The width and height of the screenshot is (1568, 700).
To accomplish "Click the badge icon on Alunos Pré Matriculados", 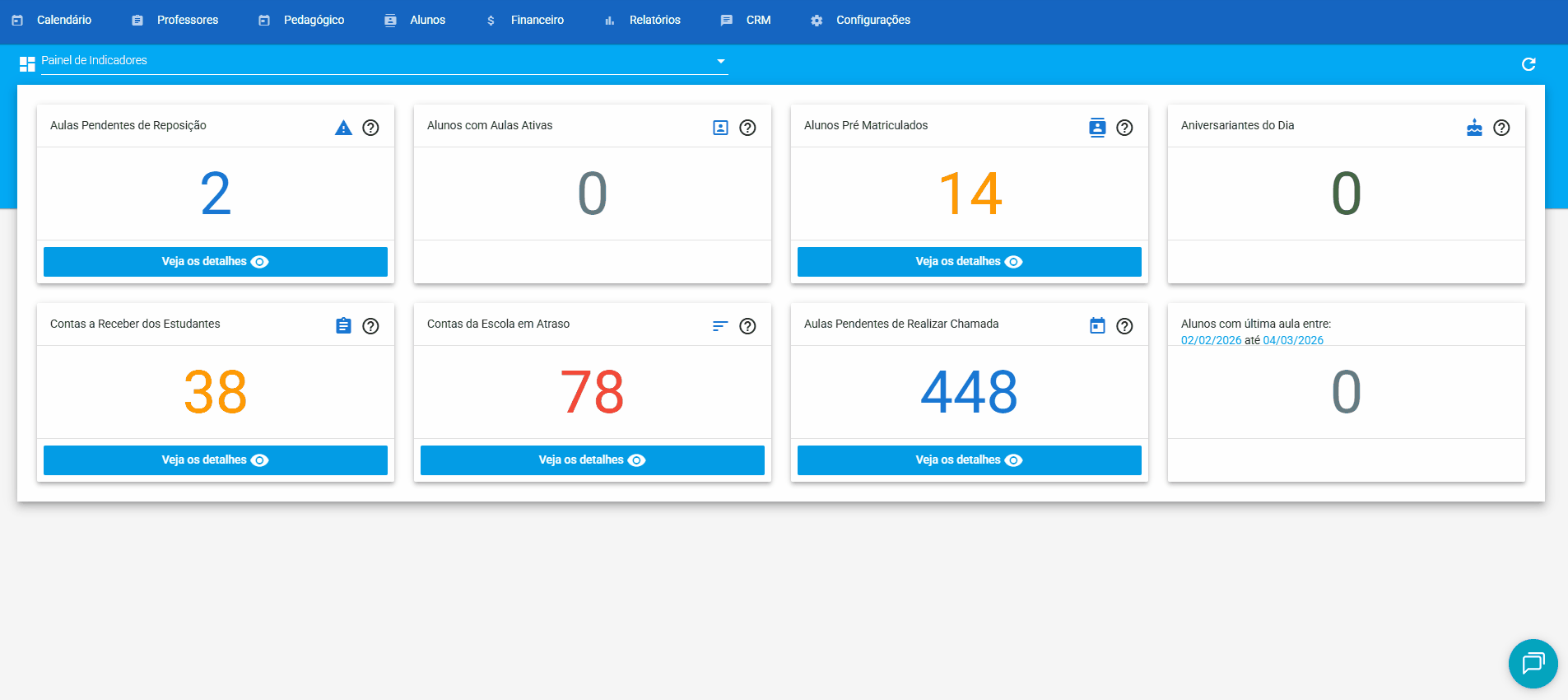I will point(1097,128).
